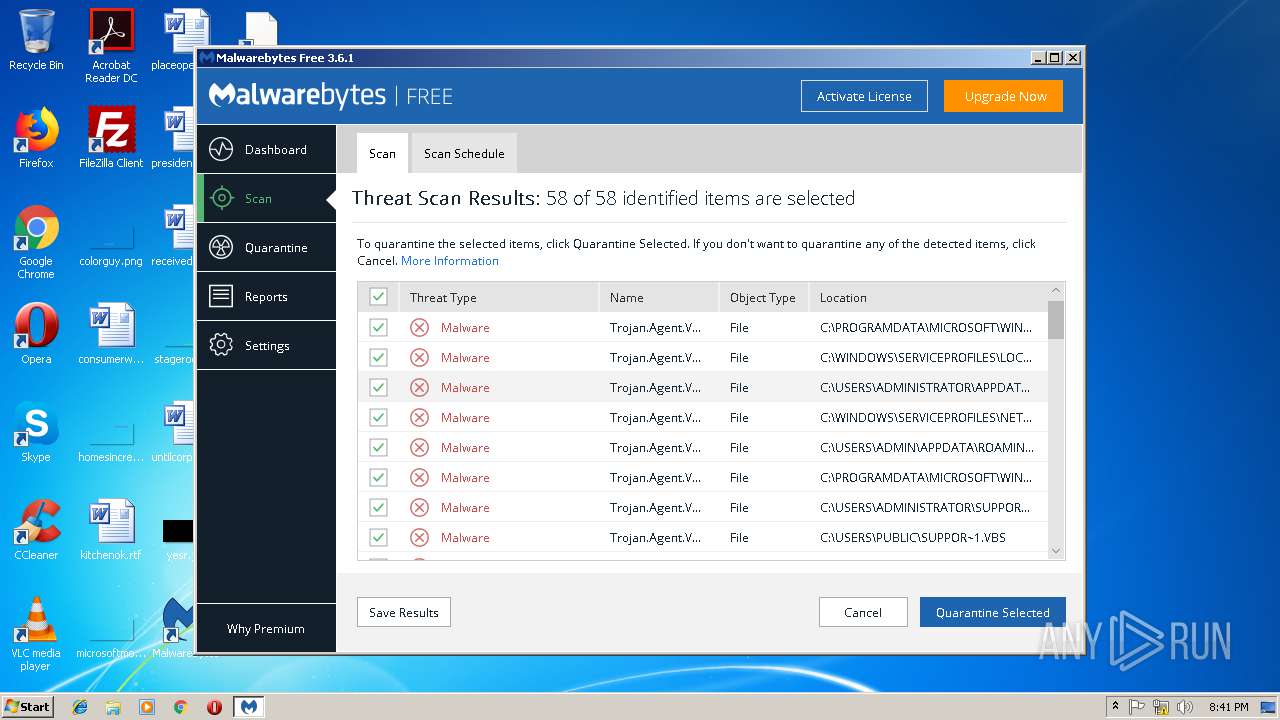Uncheck threat at C:\WINDOWS\SERVICEPROFILES\NET...
The height and width of the screenshot is (720, 1280).
coord(378,417)
